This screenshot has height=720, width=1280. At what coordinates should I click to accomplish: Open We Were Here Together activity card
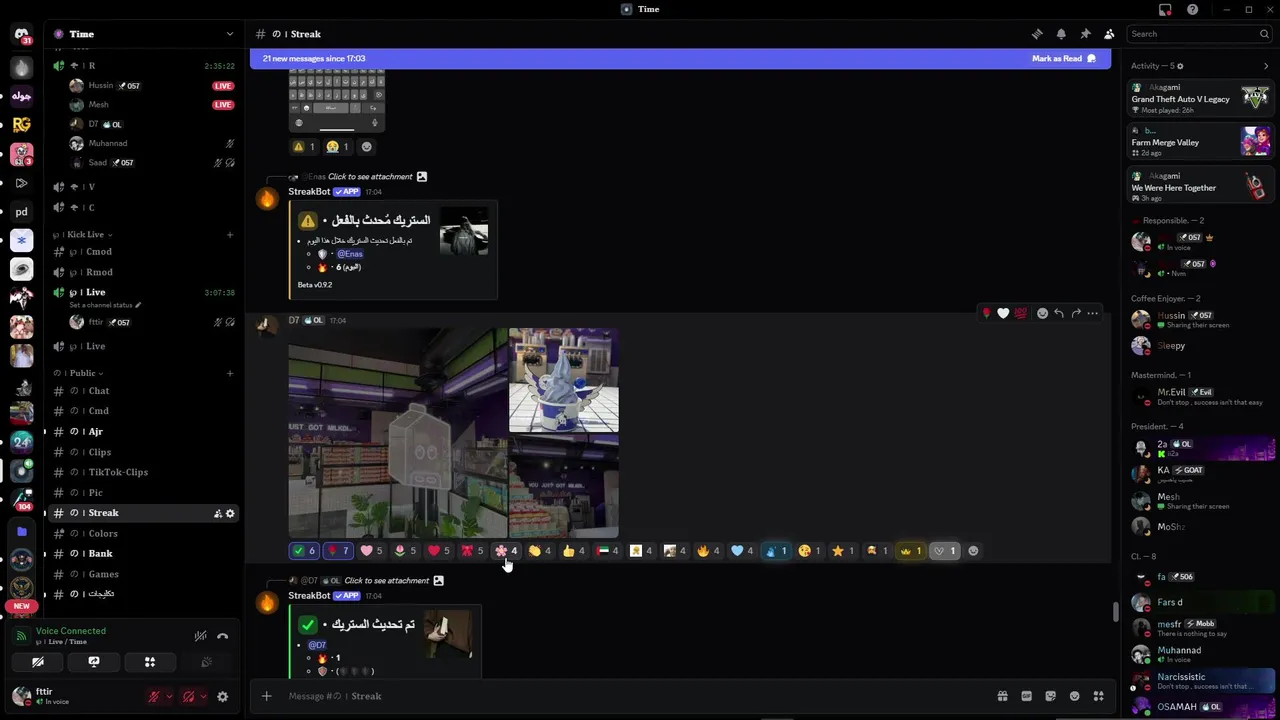[1199, 186]
